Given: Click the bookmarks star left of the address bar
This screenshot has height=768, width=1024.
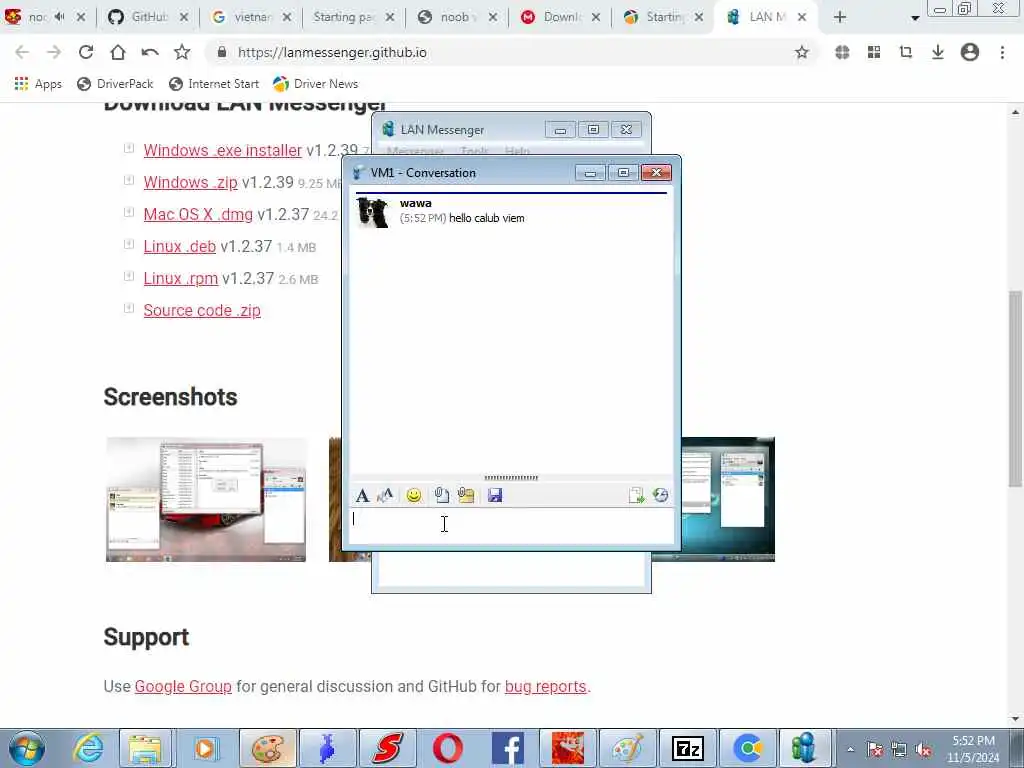Looking at the screenshot, I should [182, 52].
